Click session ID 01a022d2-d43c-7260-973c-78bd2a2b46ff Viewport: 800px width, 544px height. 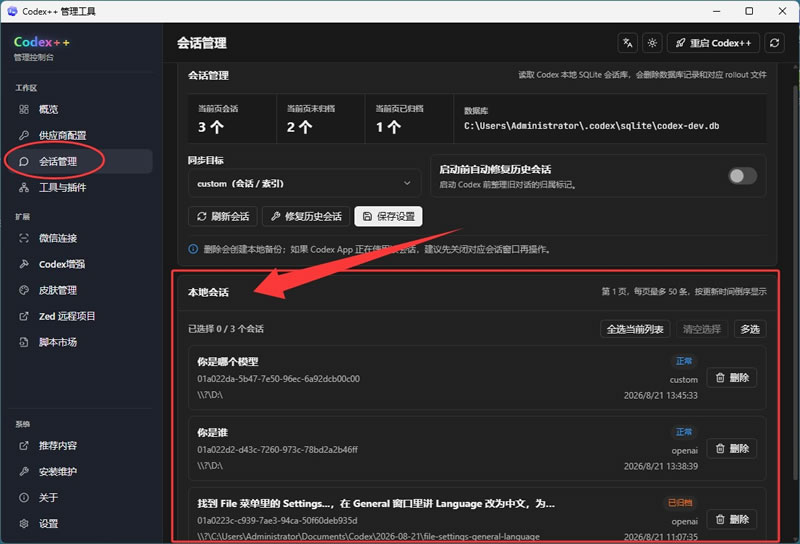(x=278, y=450)
